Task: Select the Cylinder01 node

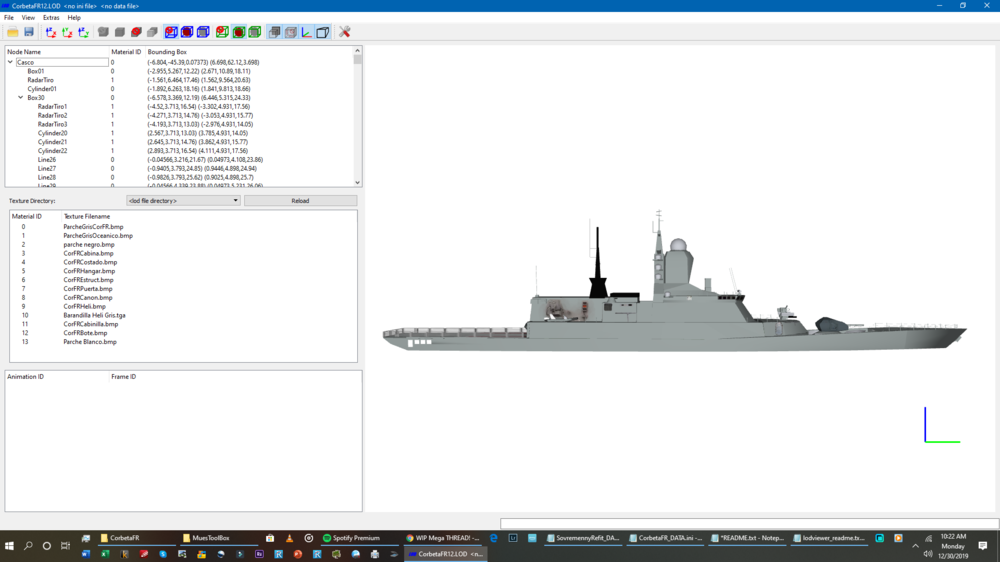Action: click(x=41, y=89)
